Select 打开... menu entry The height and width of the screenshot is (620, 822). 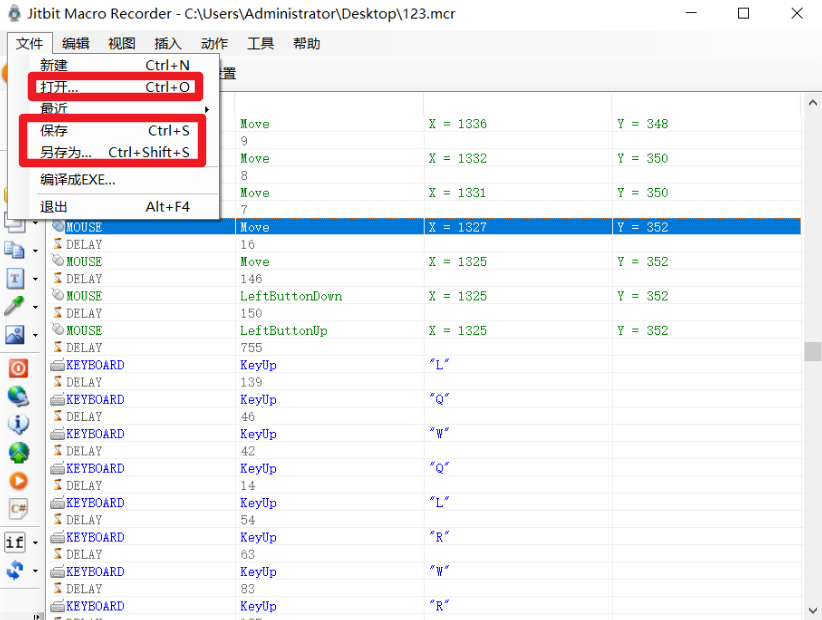point(115,87)
